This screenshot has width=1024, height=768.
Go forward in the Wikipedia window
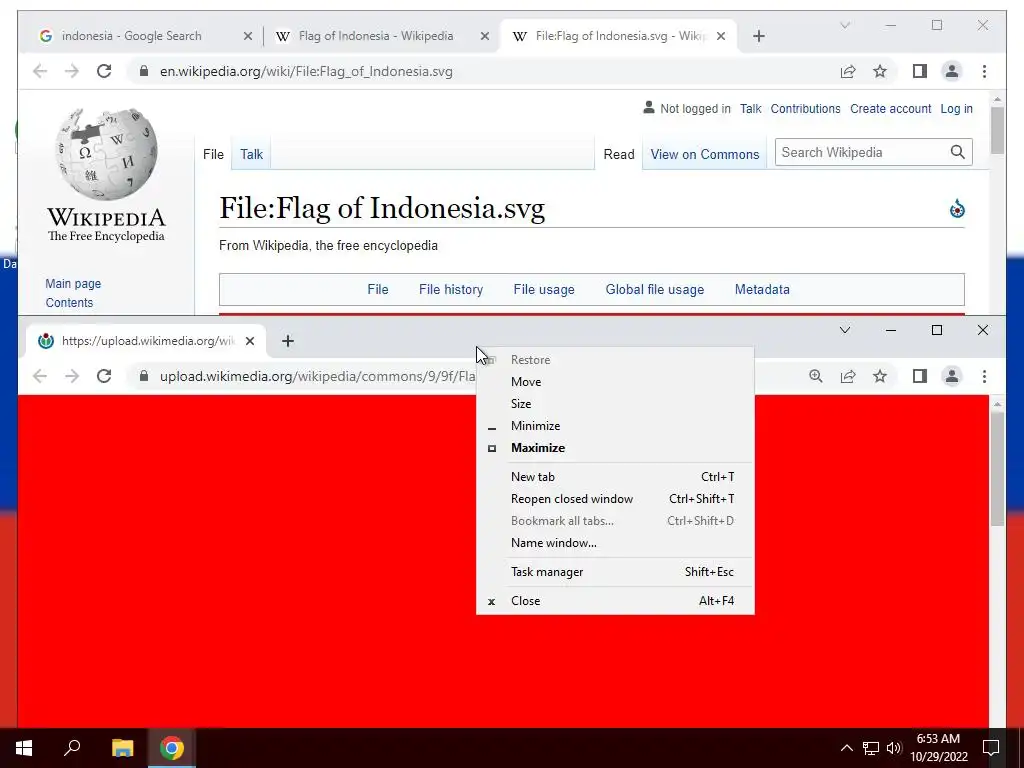point(72,71)
